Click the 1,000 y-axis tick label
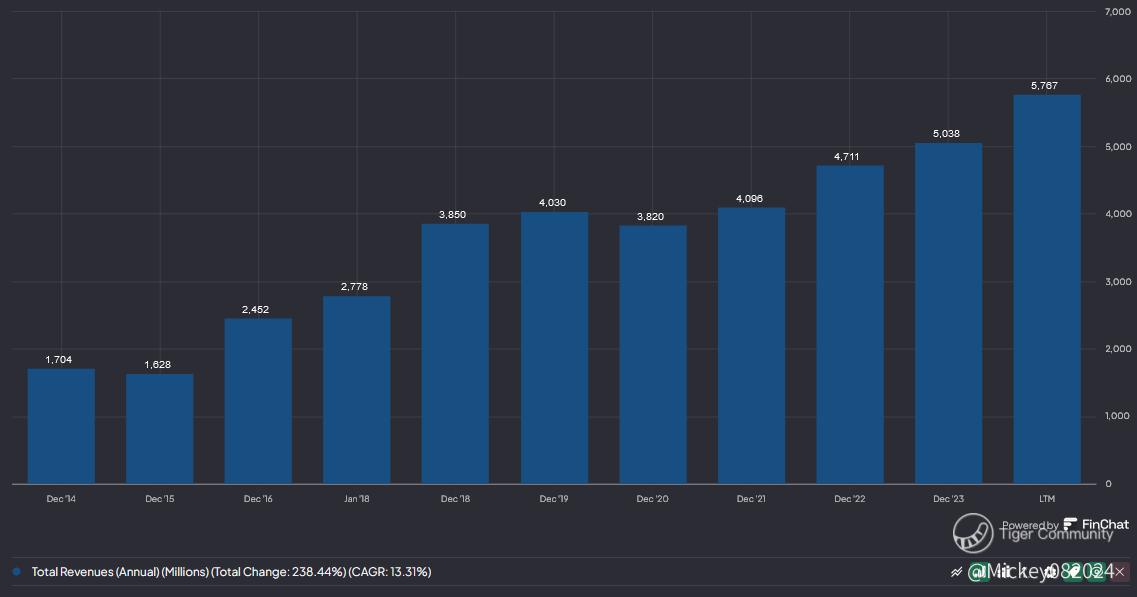 [1118, 416]
